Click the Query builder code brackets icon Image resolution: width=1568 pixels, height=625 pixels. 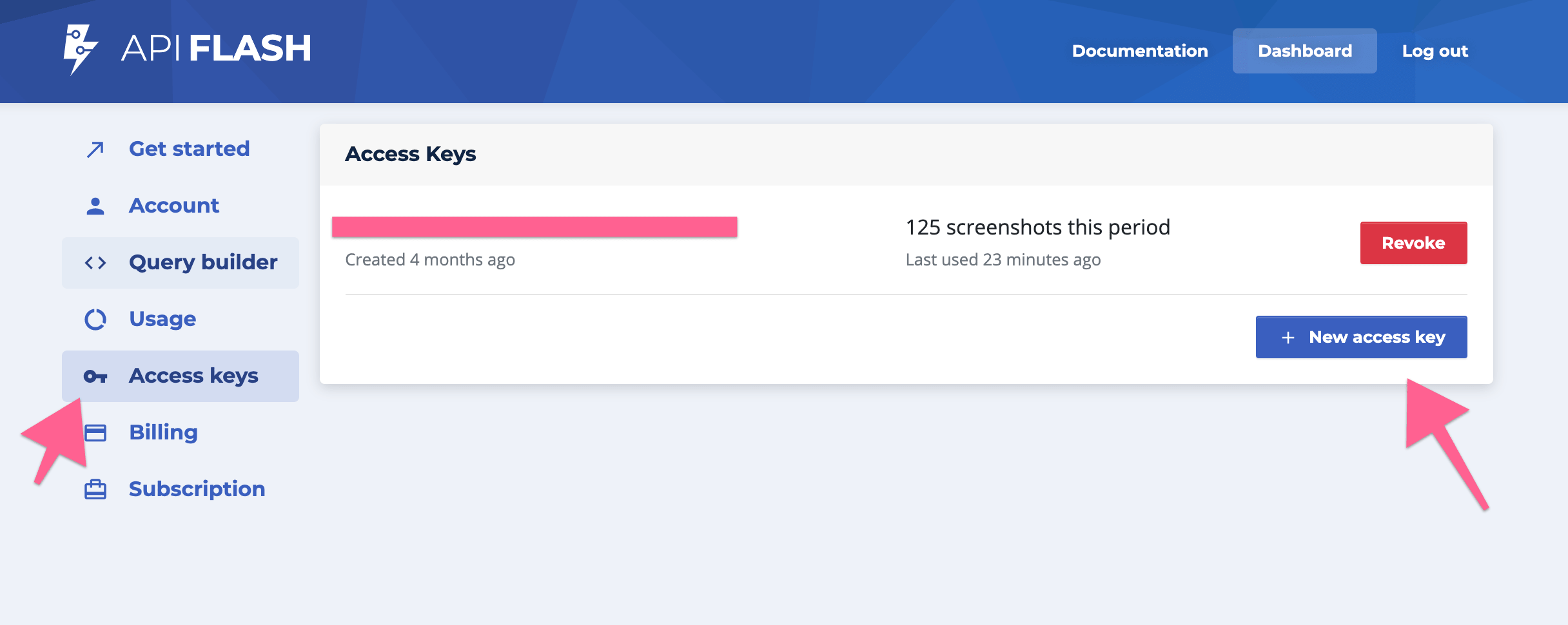[95, 263]
